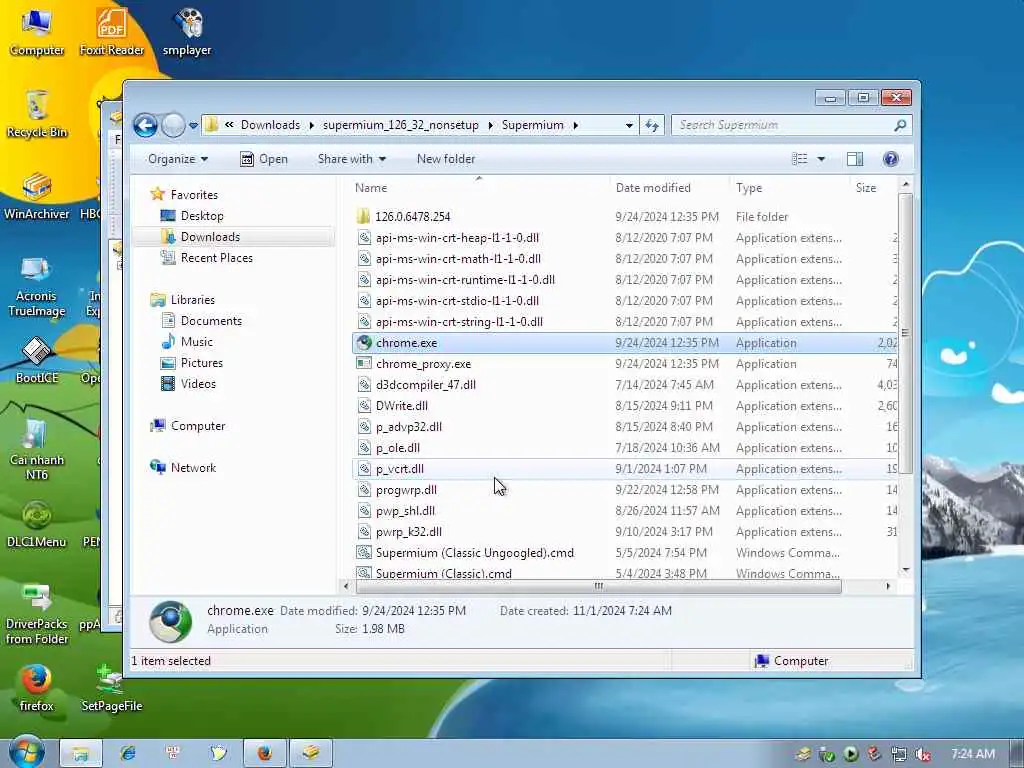The image size is (1024, 768).
Task: Click the Forward navigation arrow button
Action: [x=173, y=125]
